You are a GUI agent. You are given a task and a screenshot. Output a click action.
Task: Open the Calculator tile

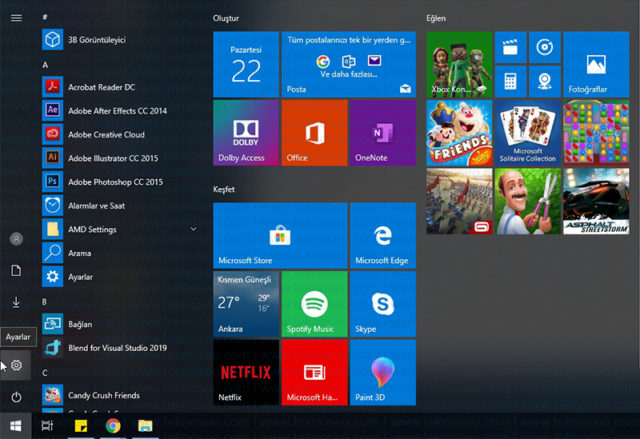[x=511, y=82]
